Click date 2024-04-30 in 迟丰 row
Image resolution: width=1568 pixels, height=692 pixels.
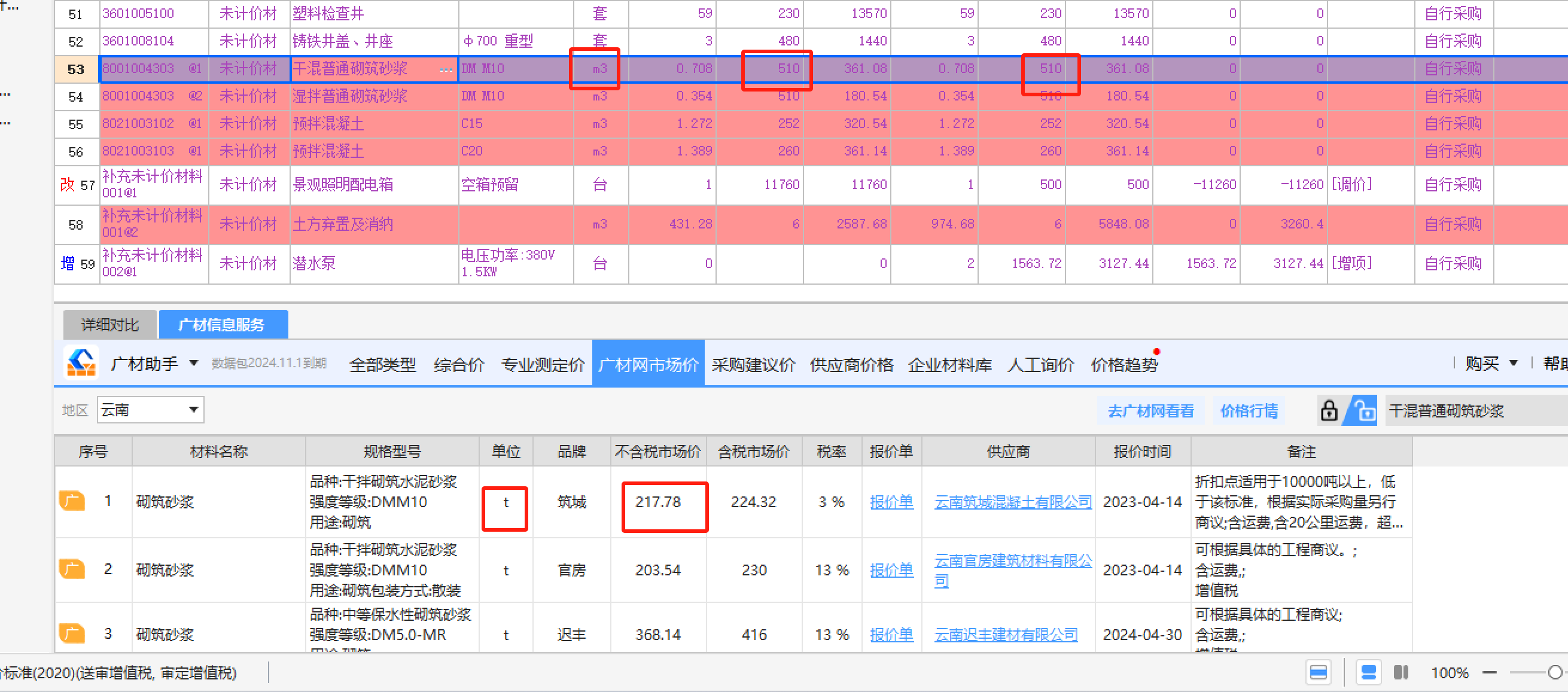click(1143, 634)
